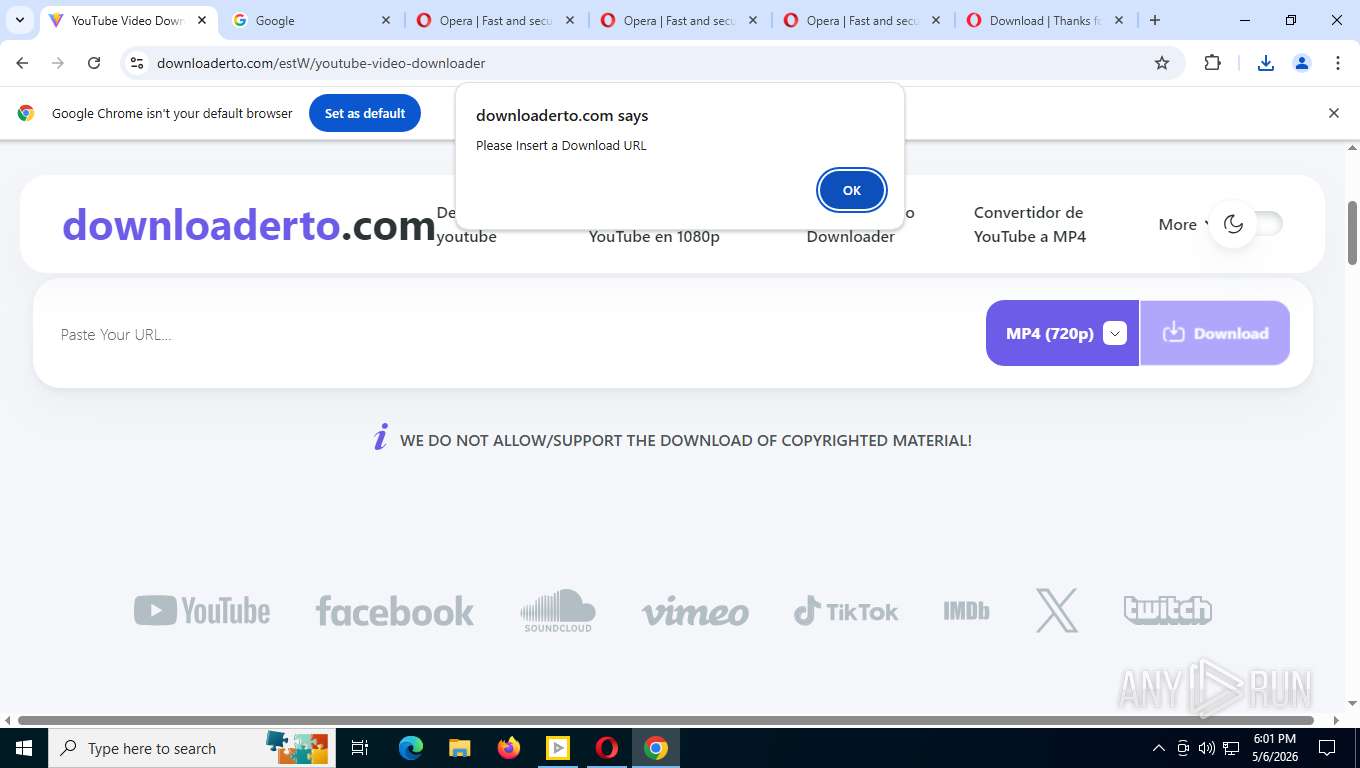The height and width of the screenshot is (768, 1360).
Task: Open the notifications center
Action: click(1327, 748)
